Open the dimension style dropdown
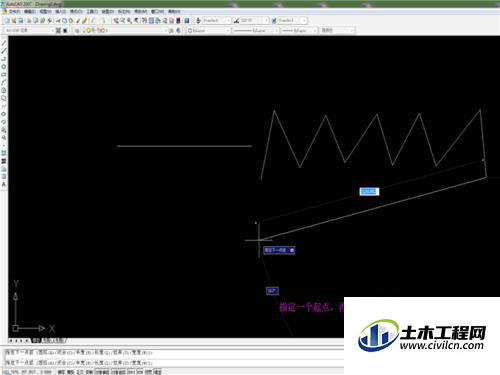This screenshot has height=375, width=500. pyautogui.click(x=254, y=21)
